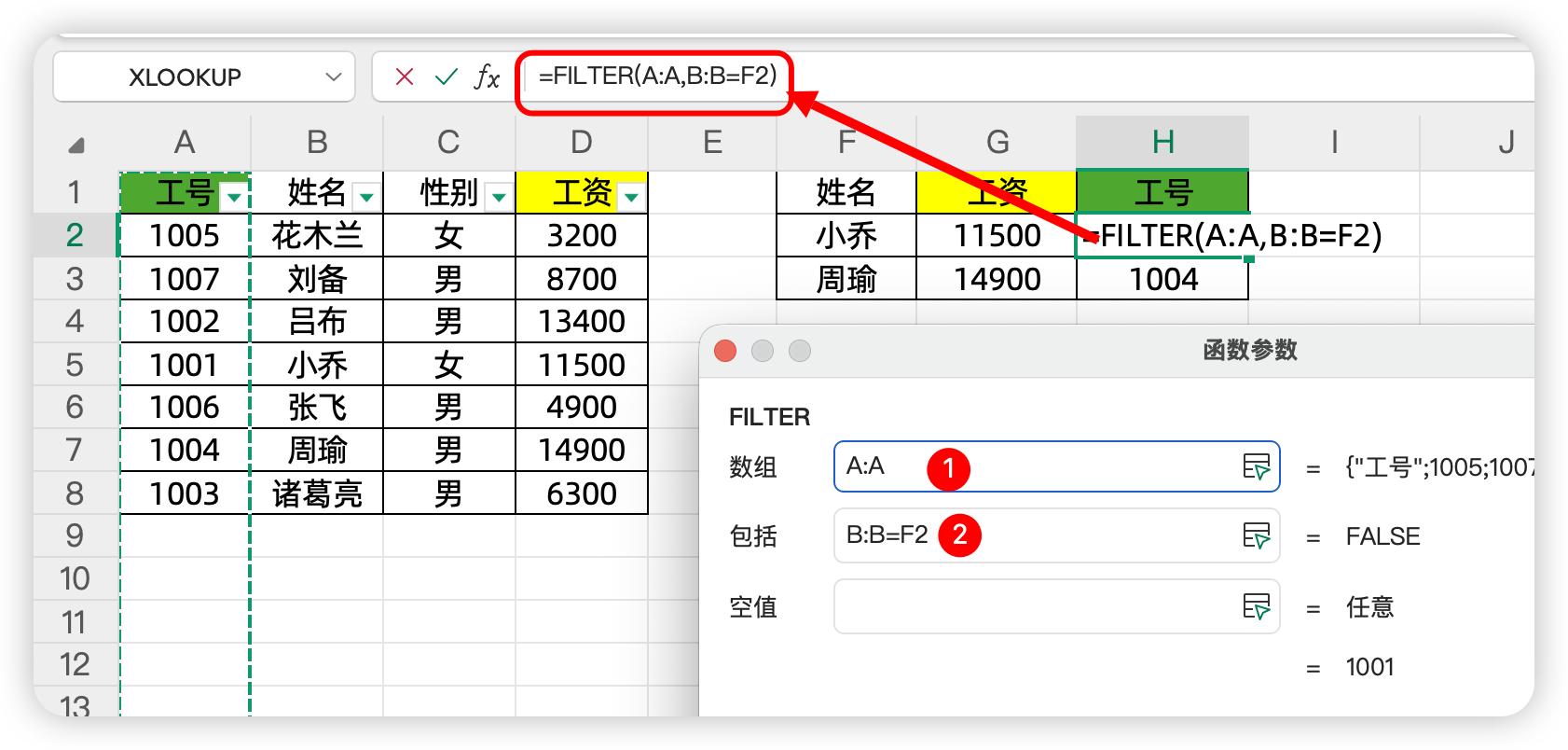
Task: Select the yellow 工资 header cell G1
Action: [x=996, y=192]
